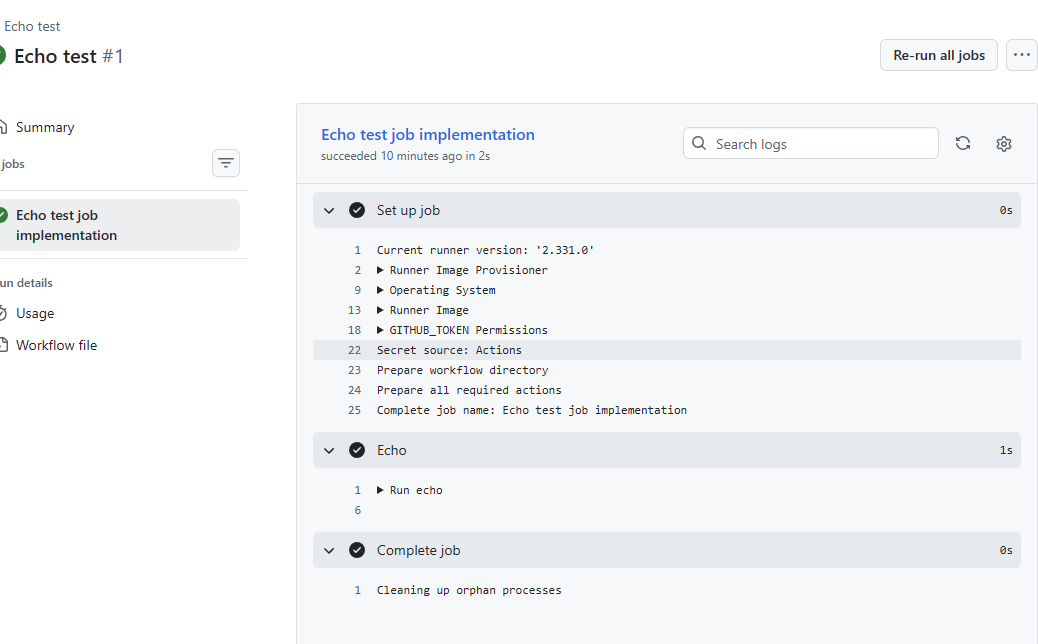Image resolution: width=1038 pixels, height=644 pixels.
Task: Open Usage under run details
Action: (x=35, y=313)
